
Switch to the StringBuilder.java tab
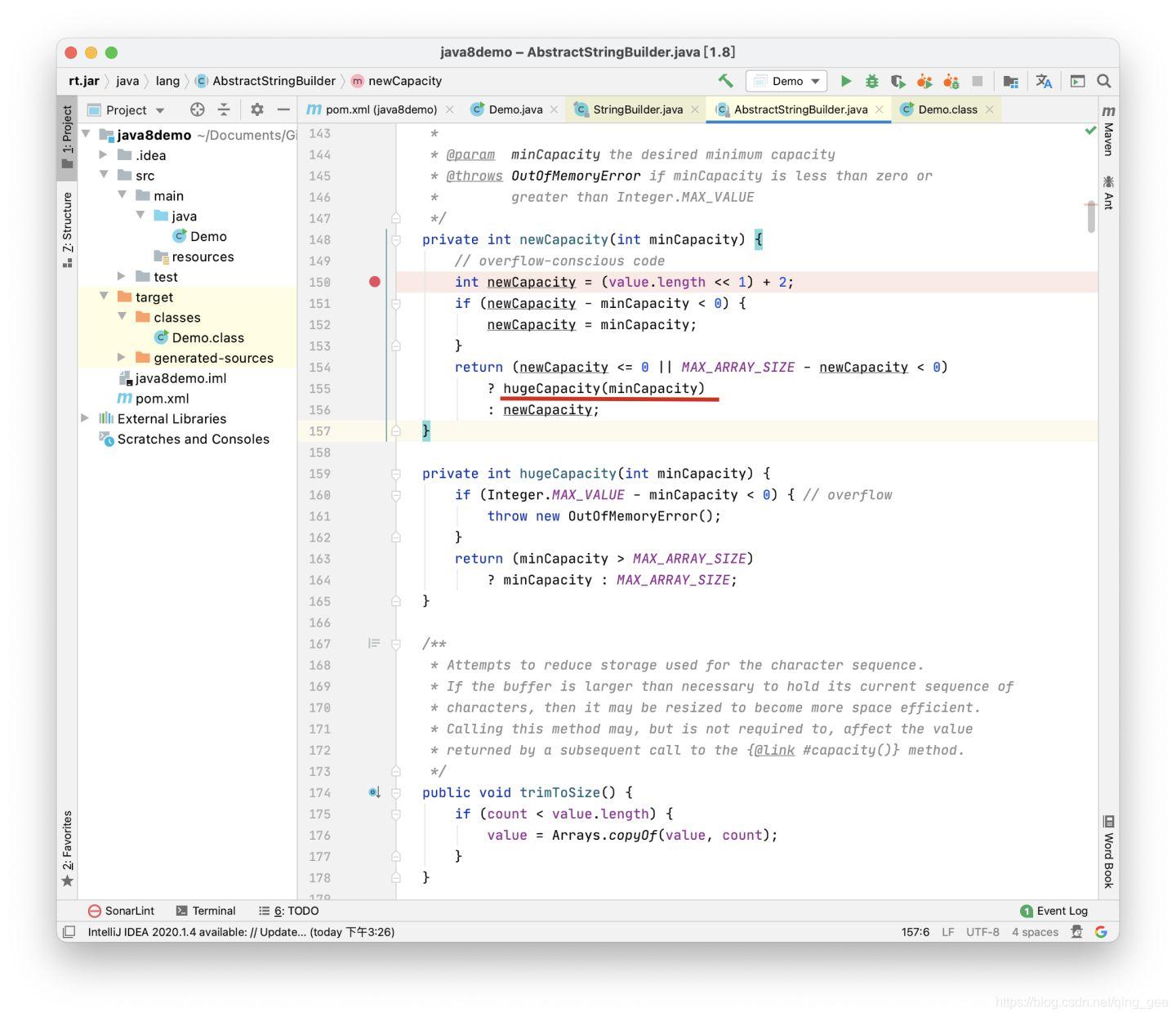pos(637,109)
